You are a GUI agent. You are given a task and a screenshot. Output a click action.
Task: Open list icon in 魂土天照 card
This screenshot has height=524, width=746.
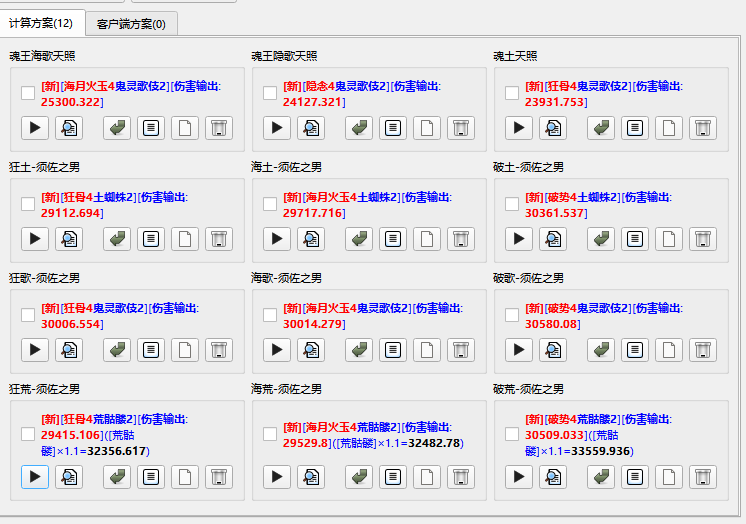(635, 128)
